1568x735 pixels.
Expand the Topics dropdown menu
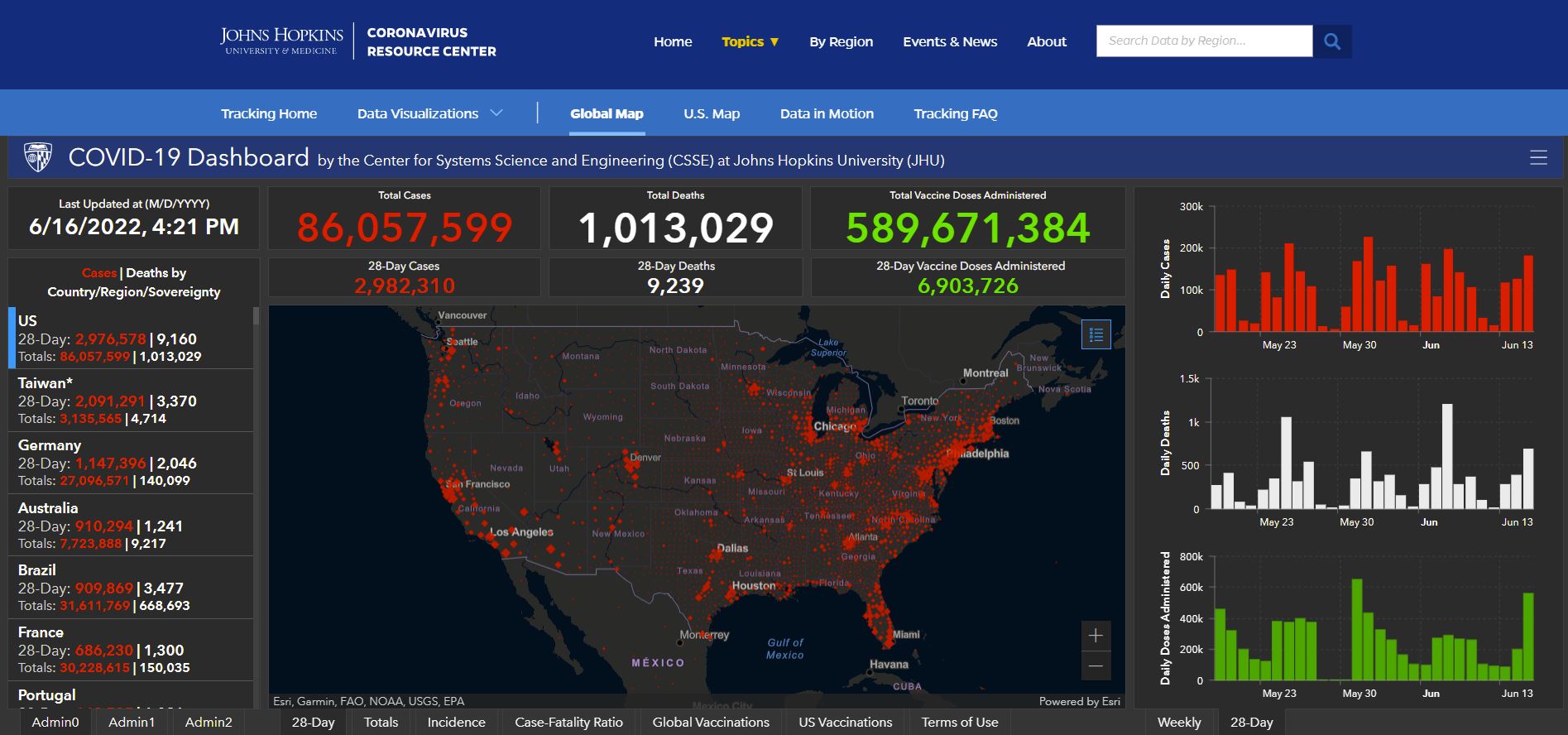(x=750, y=41)
